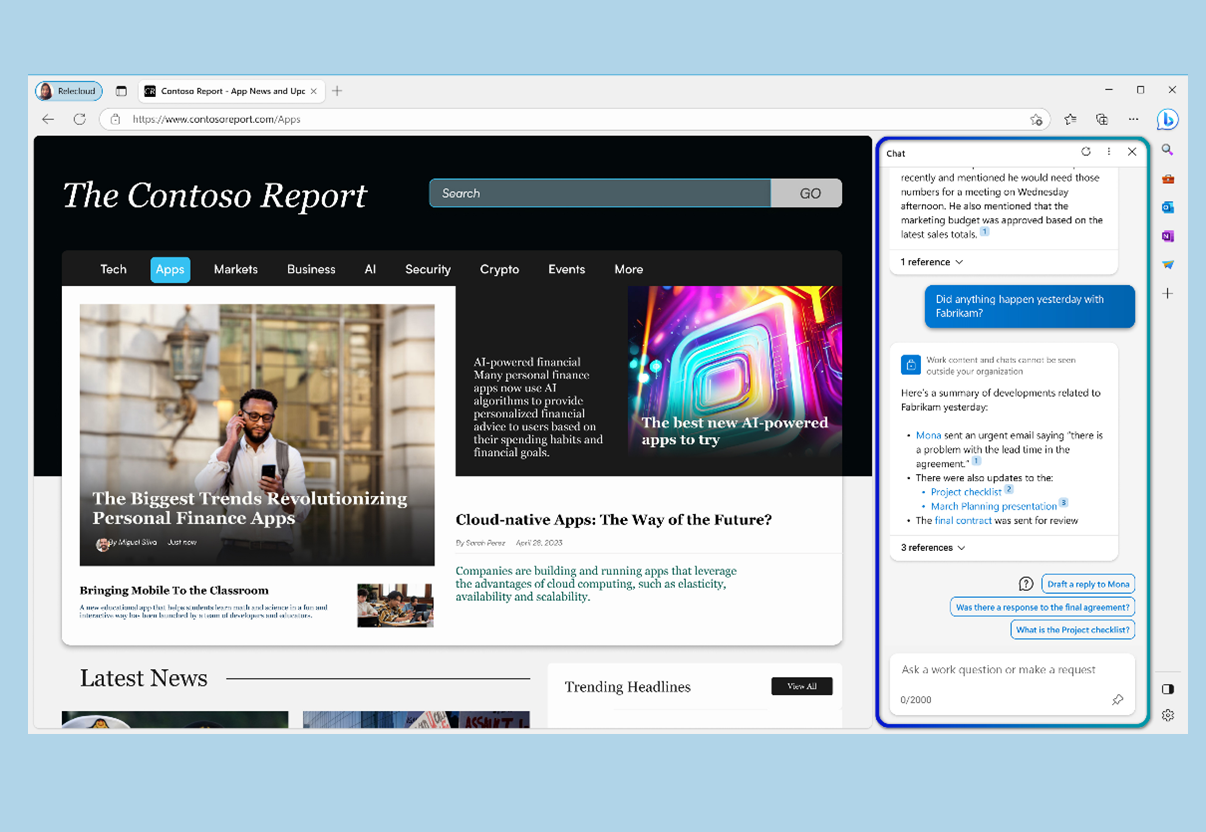Click Draft a reply to Mona suggestion
The width and height of the screenshot is (1206, 832).
[1088, 584]
